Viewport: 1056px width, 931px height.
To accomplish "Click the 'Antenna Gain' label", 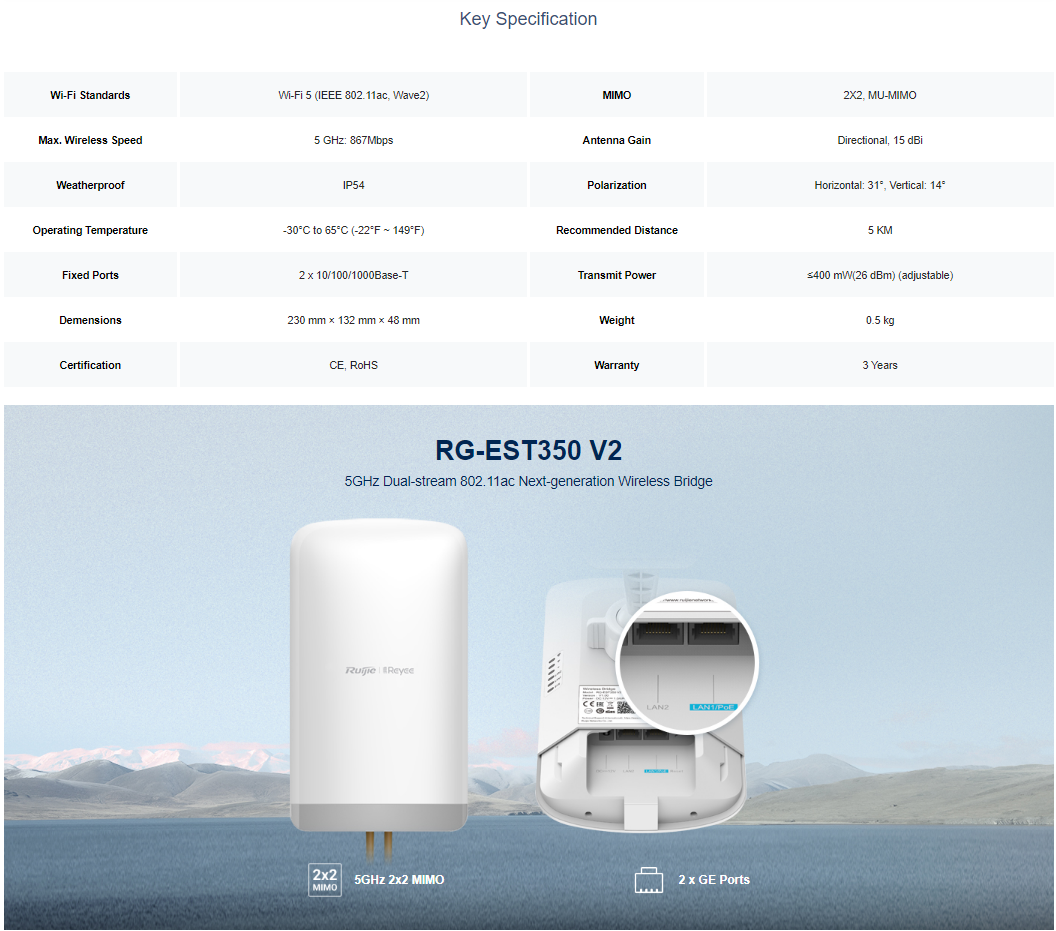I will 617,140.
